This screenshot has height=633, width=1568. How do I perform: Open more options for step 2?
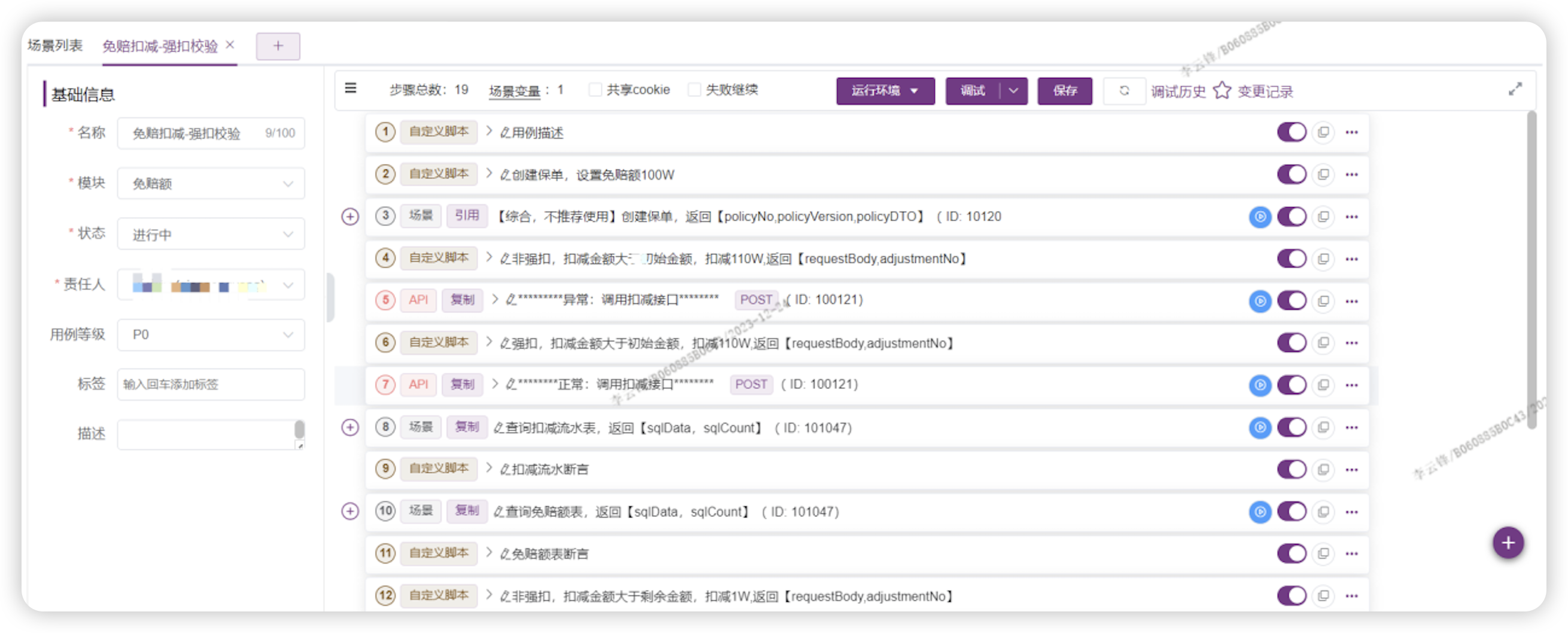pos(1352,175)
